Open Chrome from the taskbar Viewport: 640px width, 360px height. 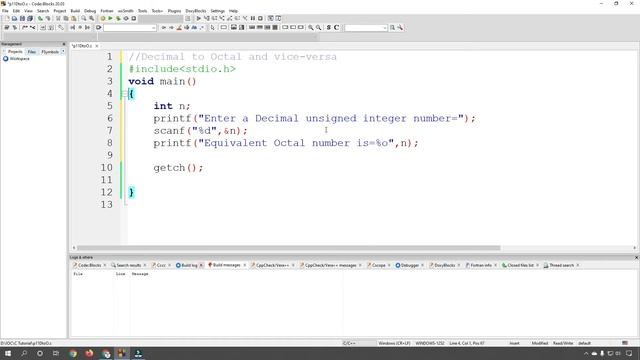click(73, 353)
